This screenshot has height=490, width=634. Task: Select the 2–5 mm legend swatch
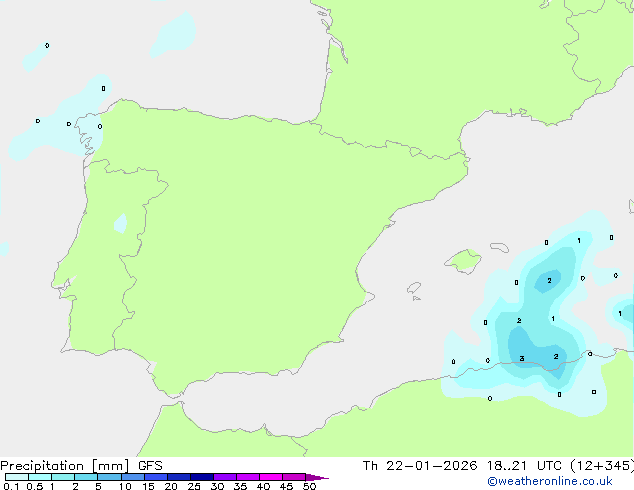click(x=86, y=477)
